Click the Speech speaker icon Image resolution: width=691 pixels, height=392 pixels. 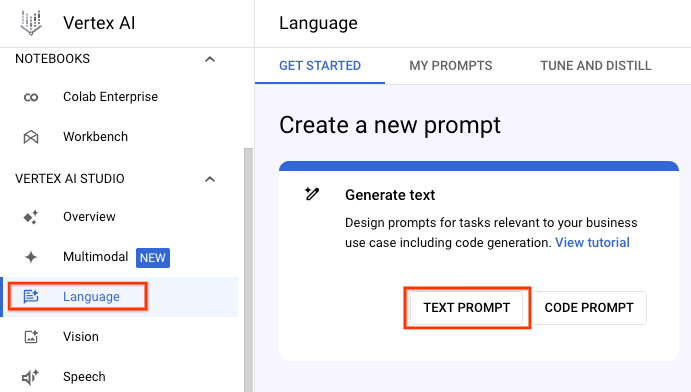coord(30,377)
